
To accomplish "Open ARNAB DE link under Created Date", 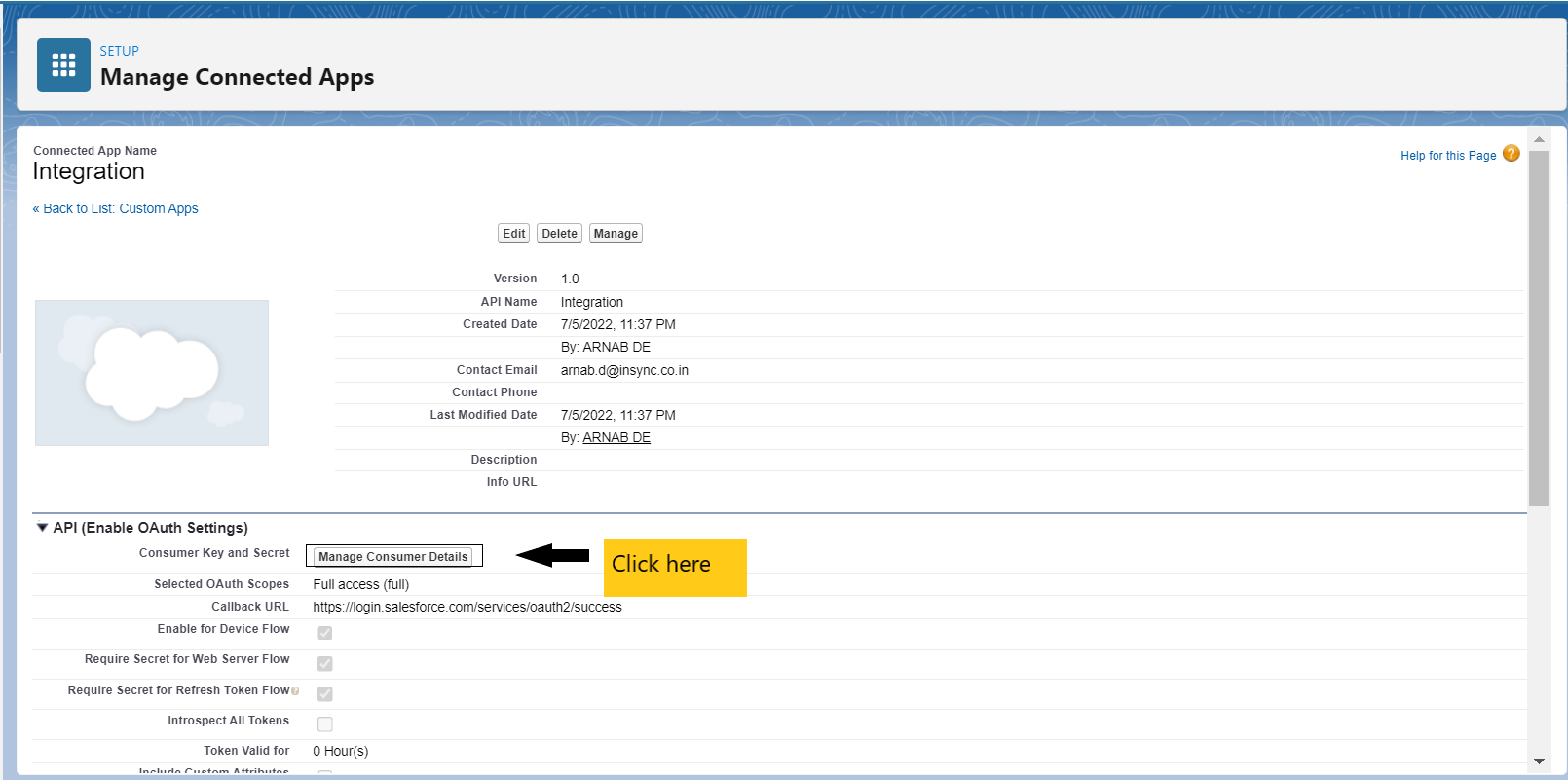I will pos(616,347).
